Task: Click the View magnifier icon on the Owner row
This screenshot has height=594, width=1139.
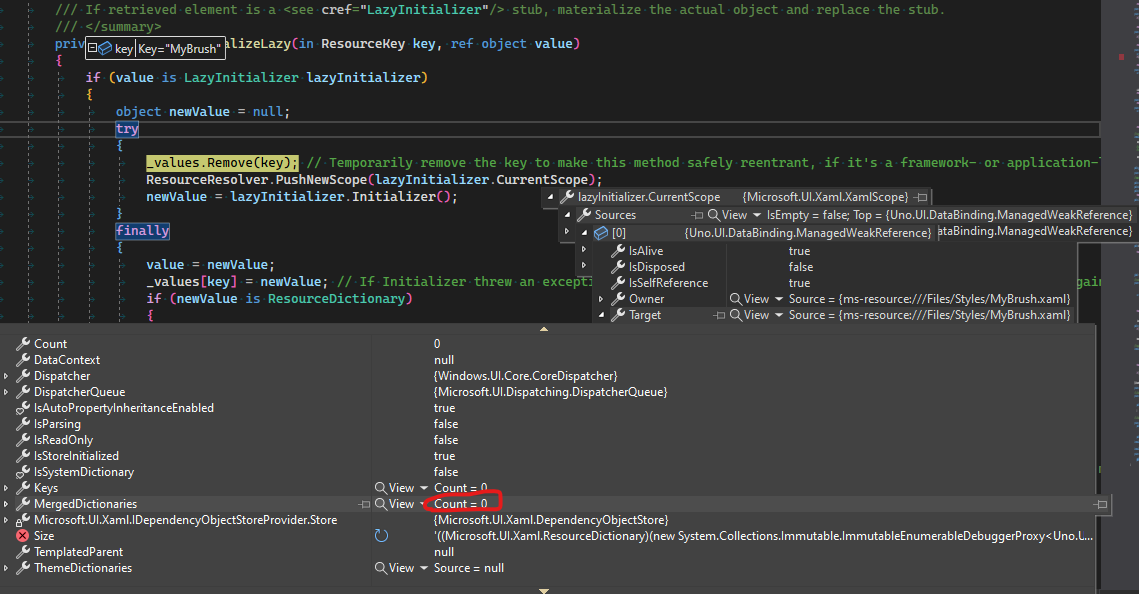Action: [733, 297]
